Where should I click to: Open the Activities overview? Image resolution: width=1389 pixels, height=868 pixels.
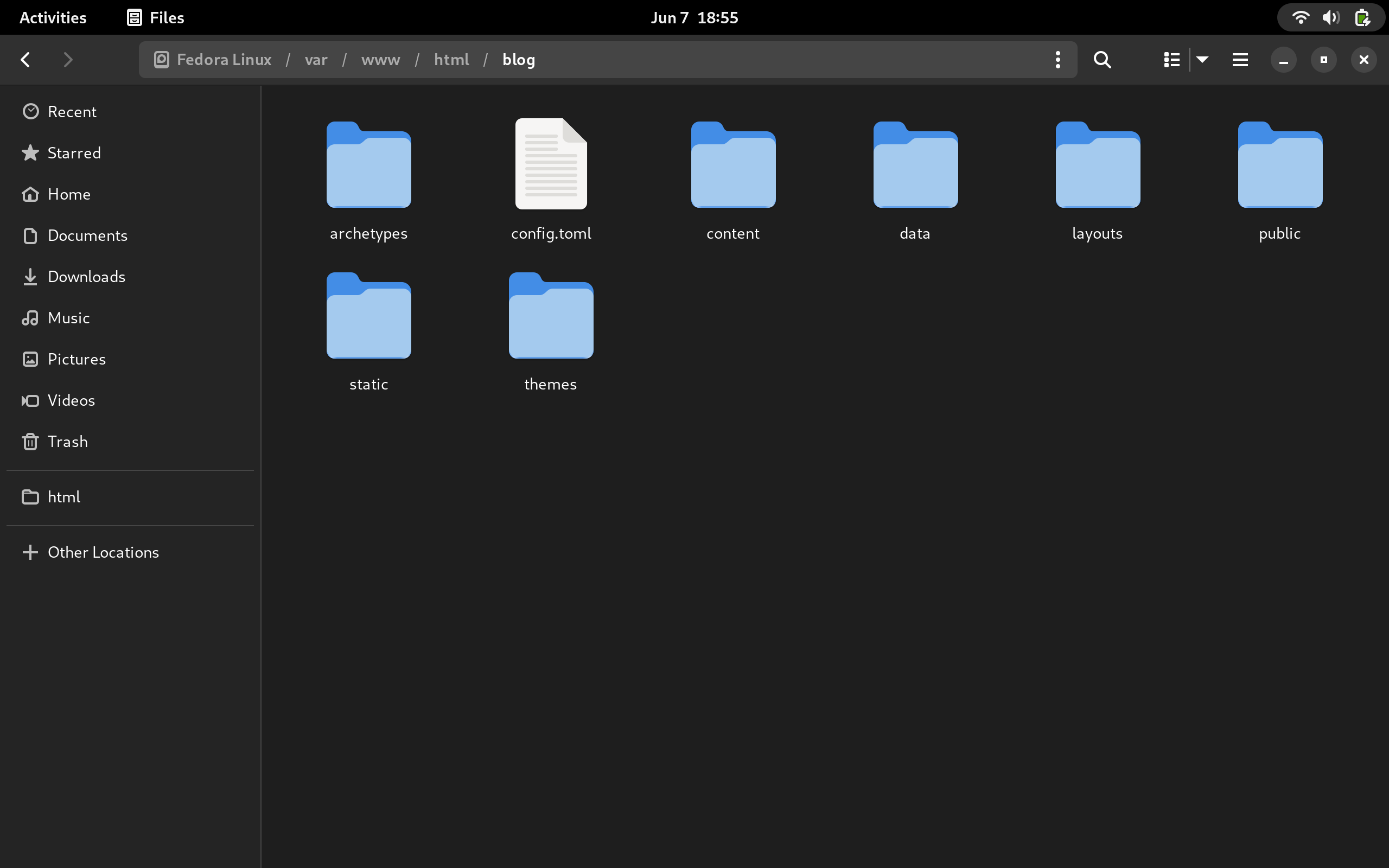point(52,17)
